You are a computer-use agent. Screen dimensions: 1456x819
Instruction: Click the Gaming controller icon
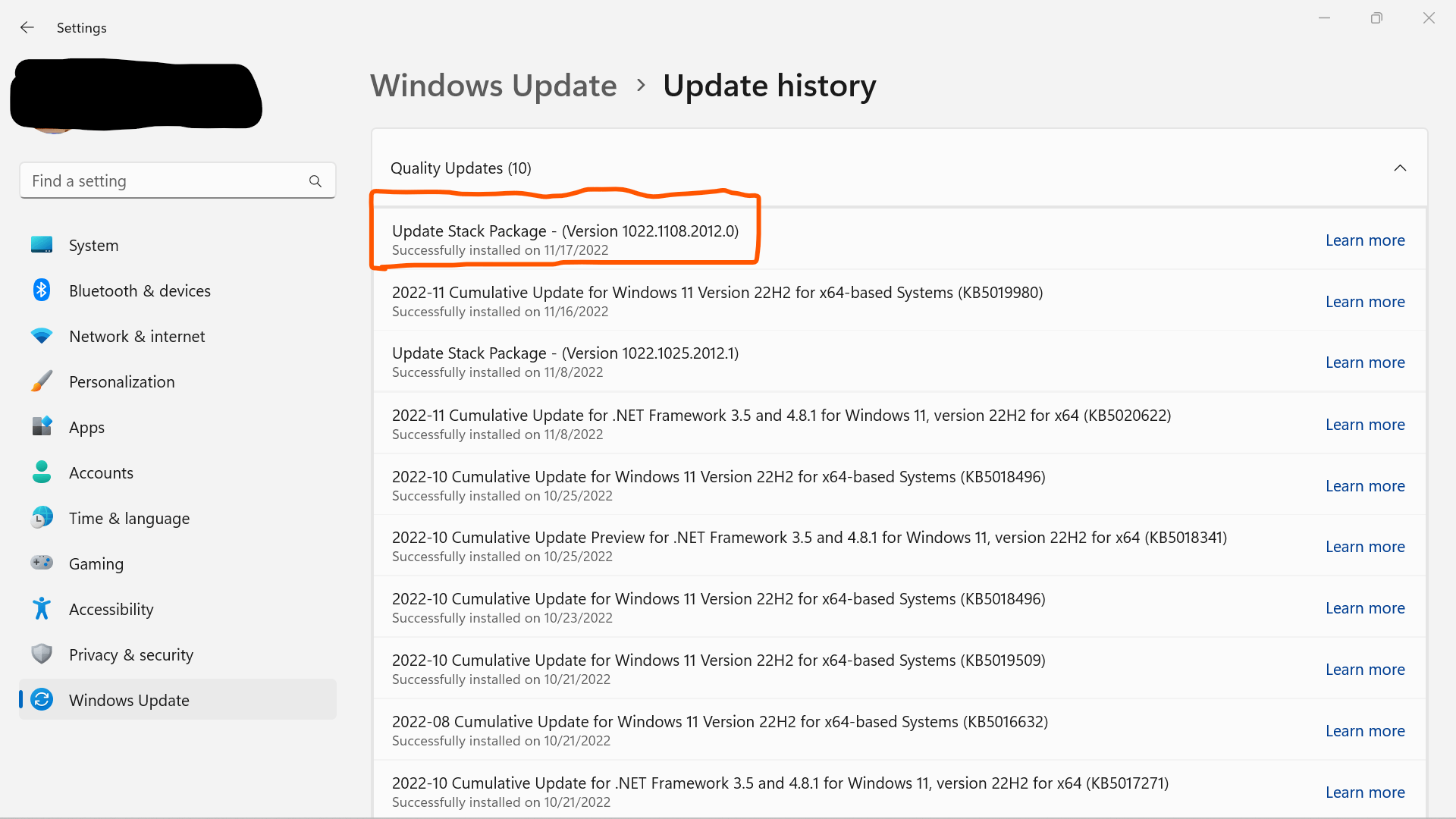coord(42,563)
